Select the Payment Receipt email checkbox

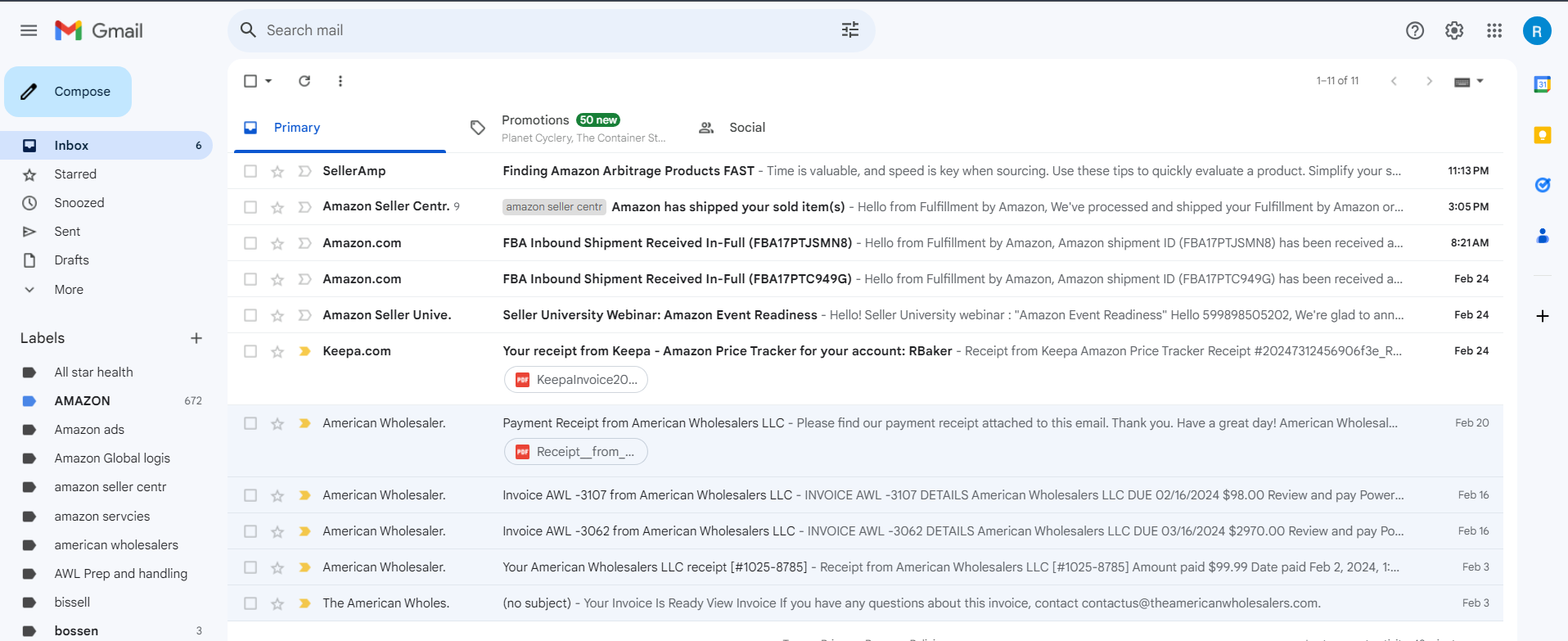pos(250,423)
